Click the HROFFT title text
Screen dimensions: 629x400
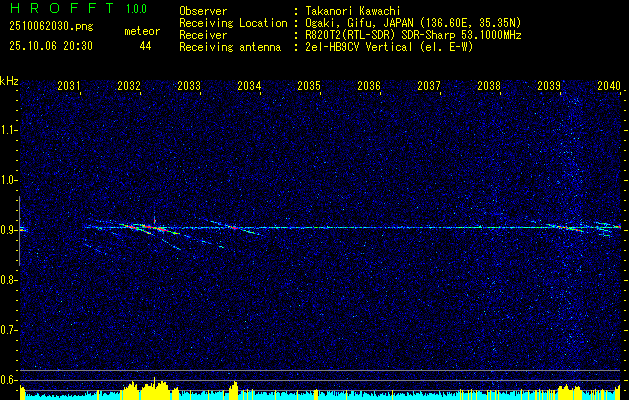[x=62, y=8]
